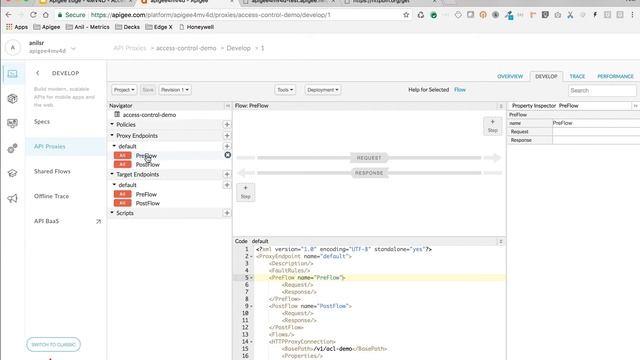Screen dimensions: 640x360
Task: Collapse the Policies section
Action: click(112, 124)
